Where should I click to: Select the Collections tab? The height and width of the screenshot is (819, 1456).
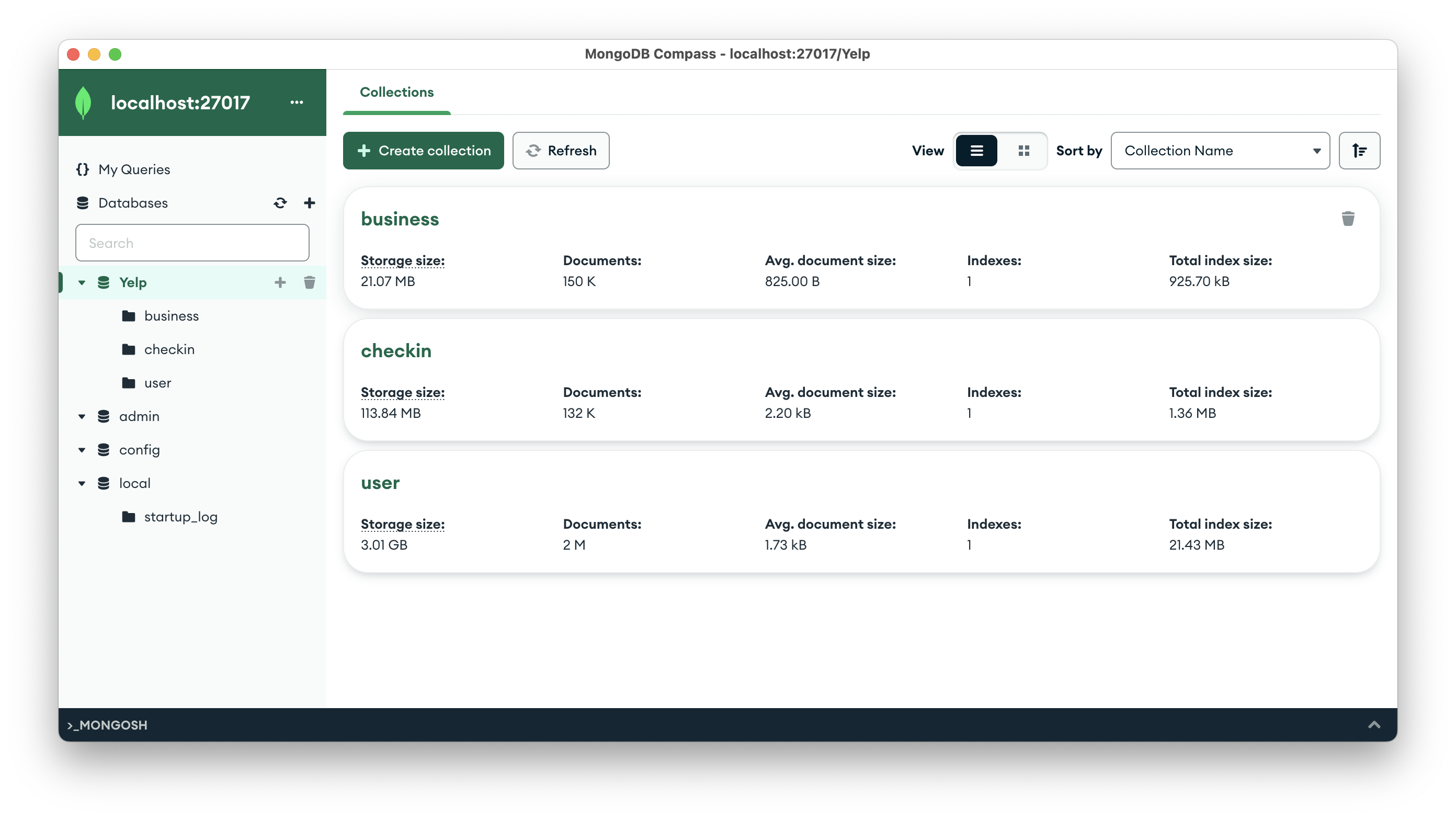click(x=396, y=92)
